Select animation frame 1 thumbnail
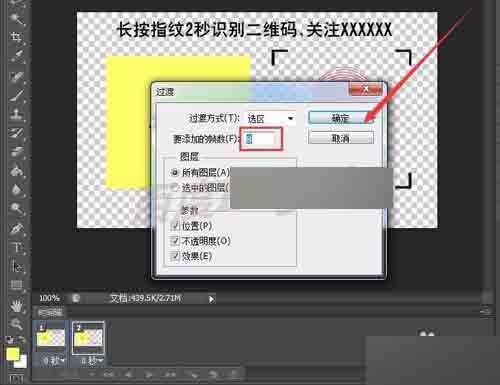Image resolution: width=500 pixels, height=385 pixels. pyautogui.click(x=51, y=338)
